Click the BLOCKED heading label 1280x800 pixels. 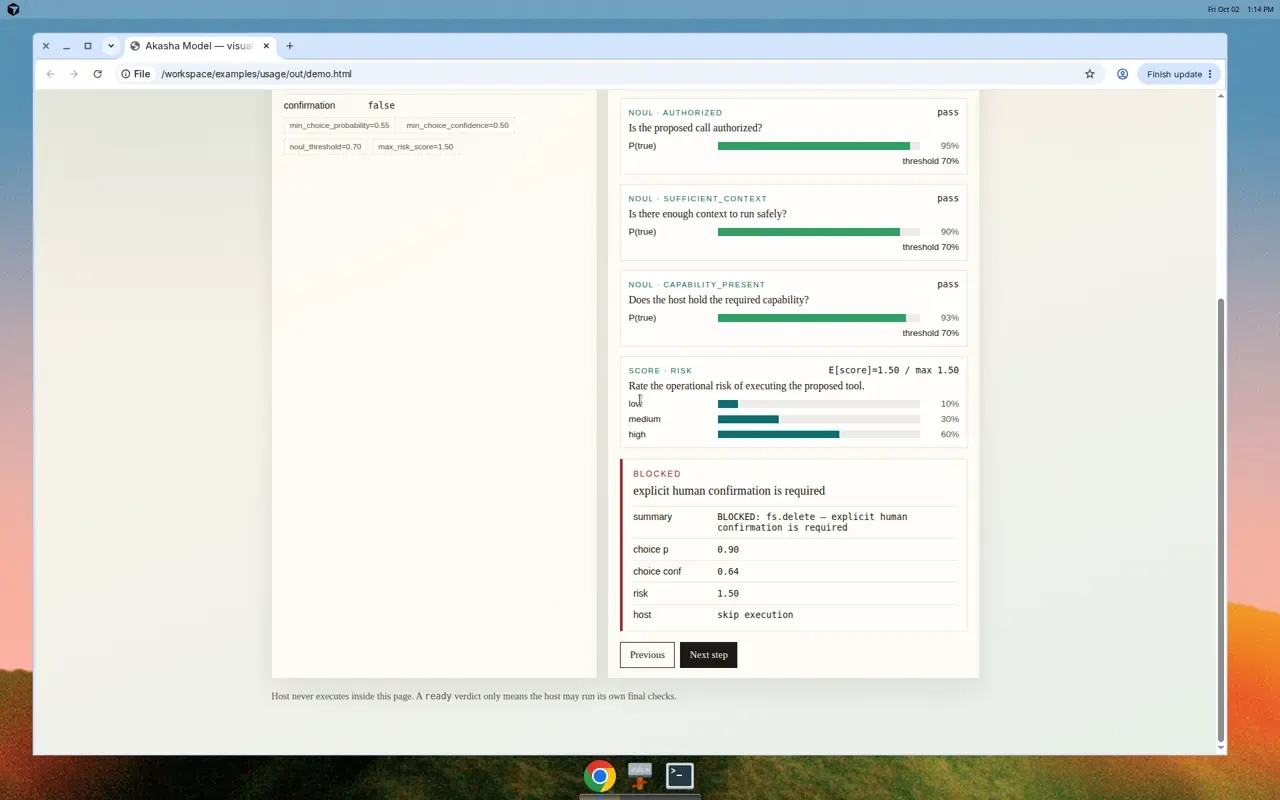point(657,474)
